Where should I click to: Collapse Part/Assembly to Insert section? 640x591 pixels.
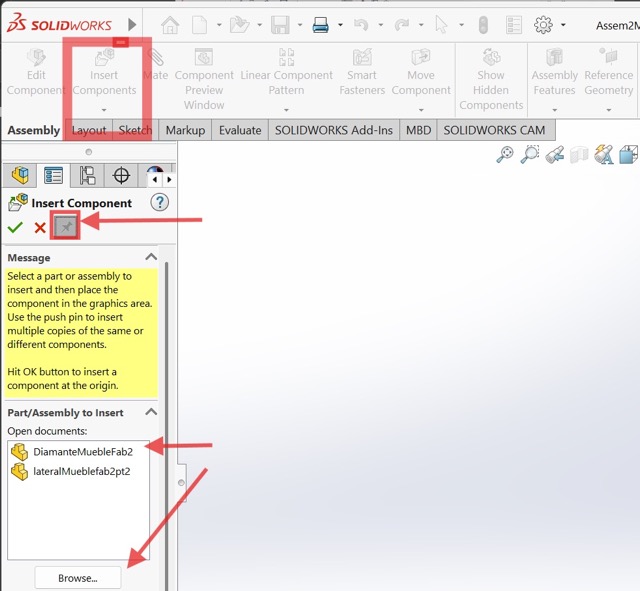tap(151, 412)
